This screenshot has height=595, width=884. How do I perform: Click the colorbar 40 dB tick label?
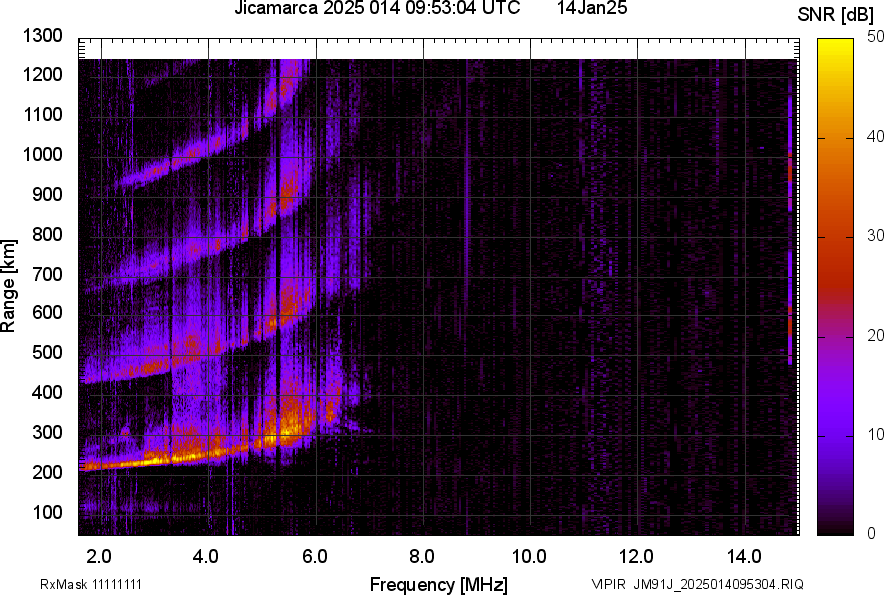(x=875, y=136)
